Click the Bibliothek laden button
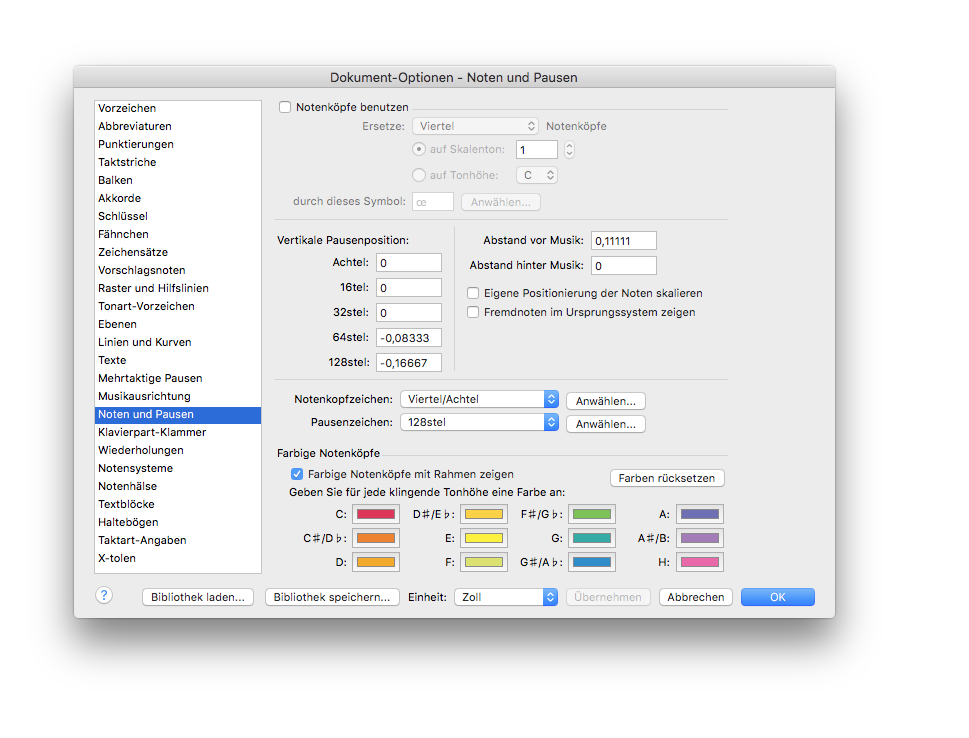969x738 pixels. [198, 597]
